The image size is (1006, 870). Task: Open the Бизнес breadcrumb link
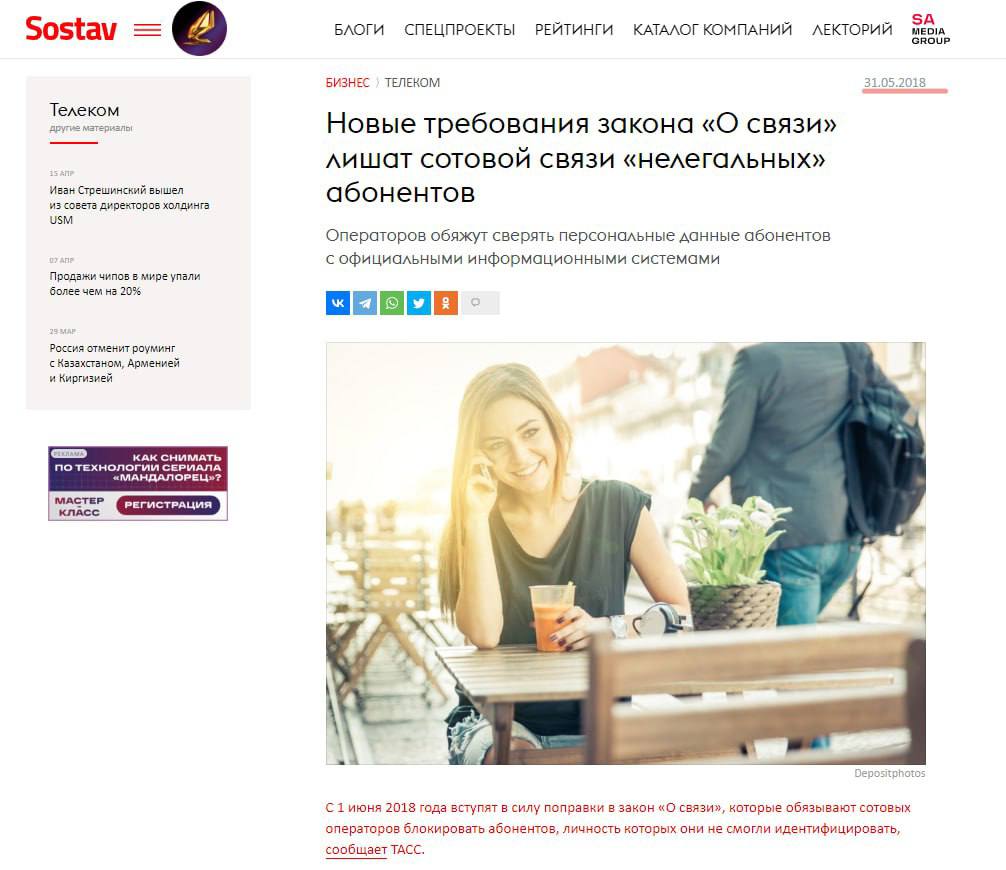coord(347,83)
